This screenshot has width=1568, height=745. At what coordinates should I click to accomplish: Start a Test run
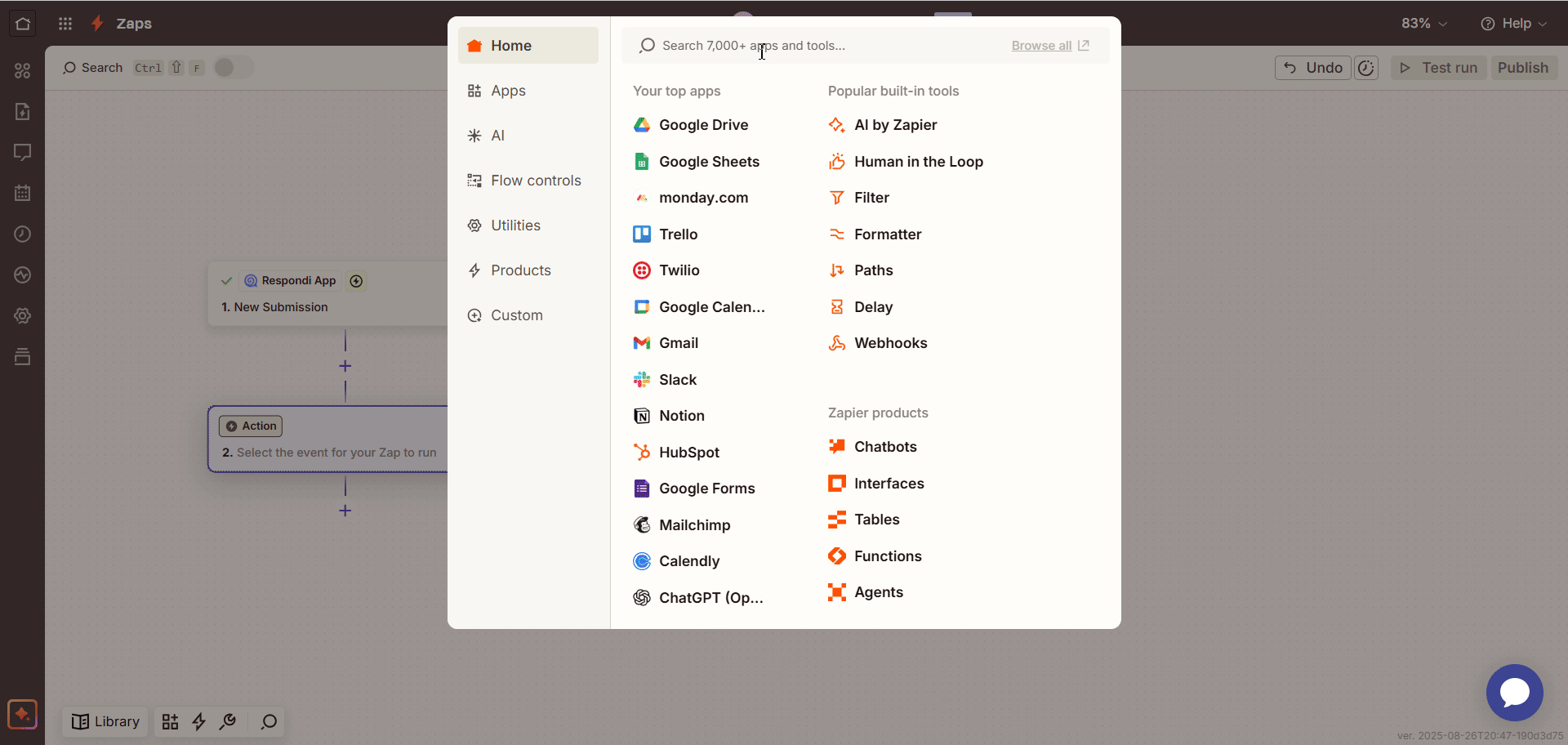click(1438, 68)
